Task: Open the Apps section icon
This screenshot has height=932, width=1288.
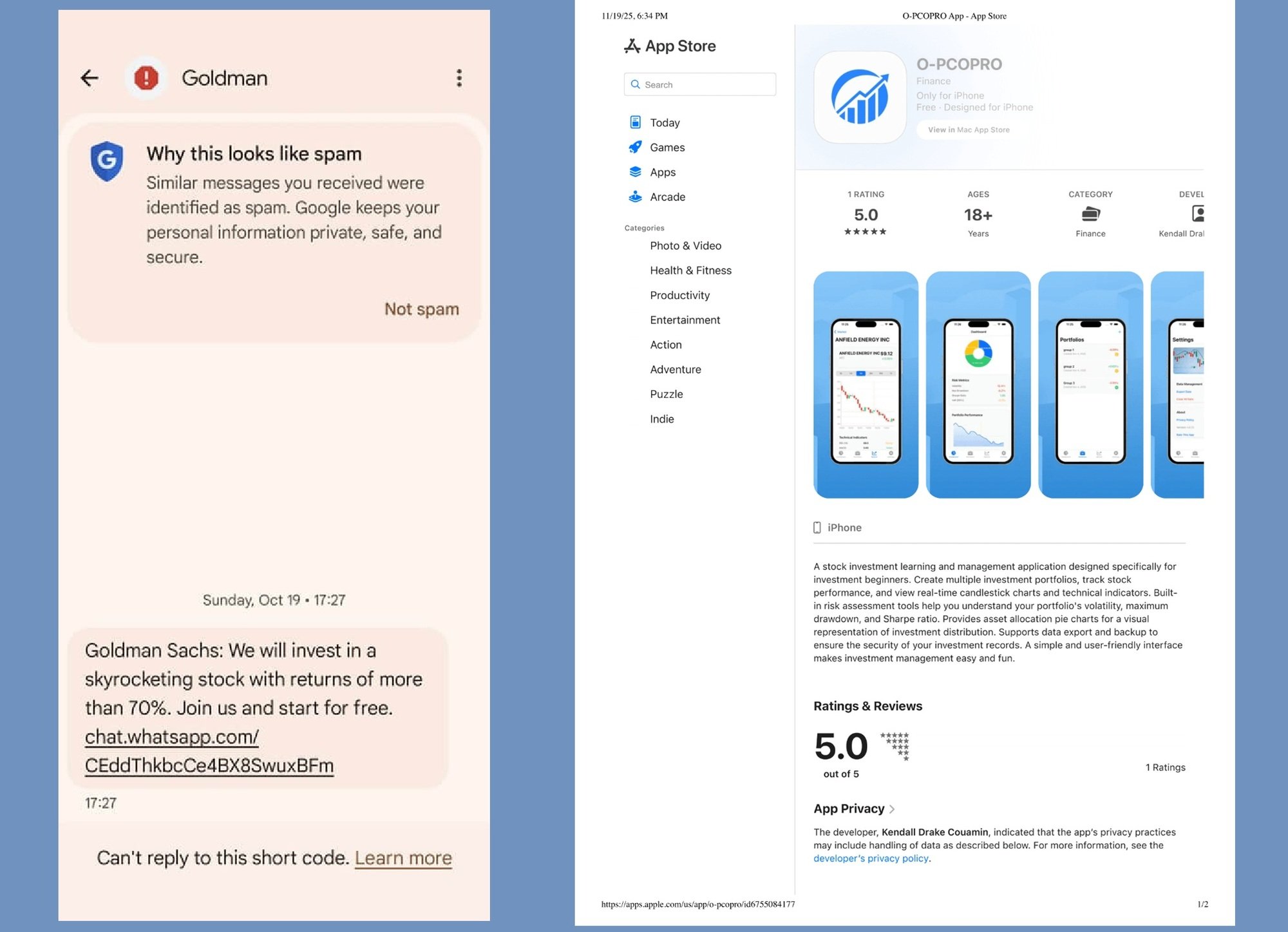Action: (x=635, y=172)
